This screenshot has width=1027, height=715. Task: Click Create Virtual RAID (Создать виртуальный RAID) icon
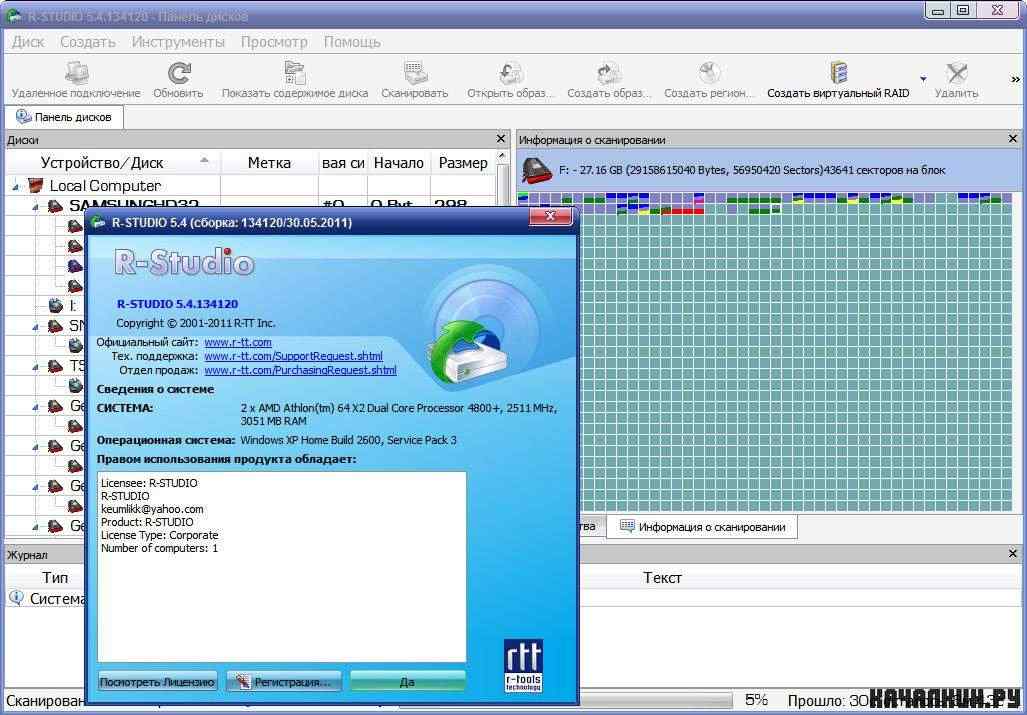838,73
